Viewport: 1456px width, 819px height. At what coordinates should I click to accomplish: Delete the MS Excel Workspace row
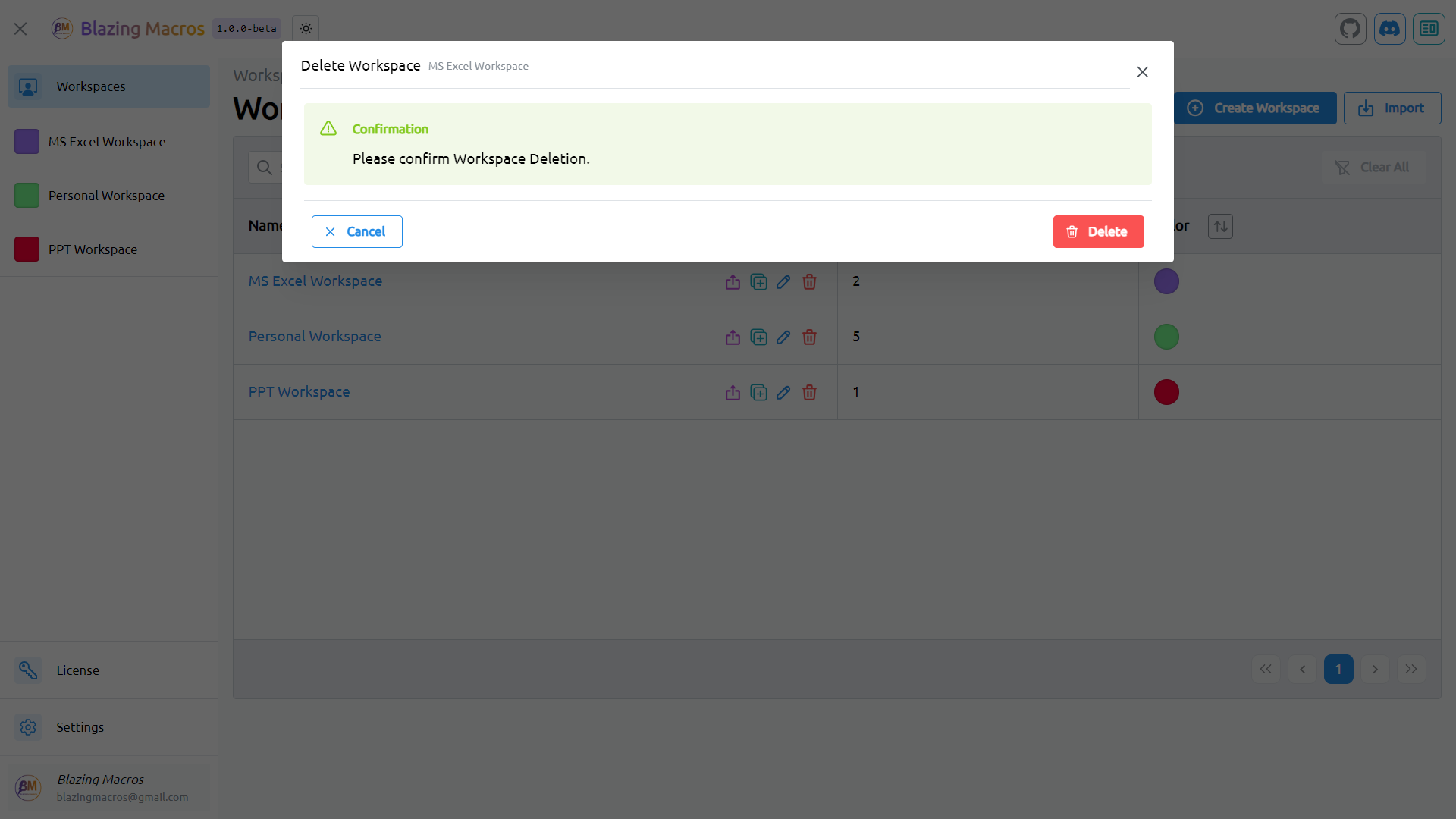pyautogui.click(x=809, y=282)
